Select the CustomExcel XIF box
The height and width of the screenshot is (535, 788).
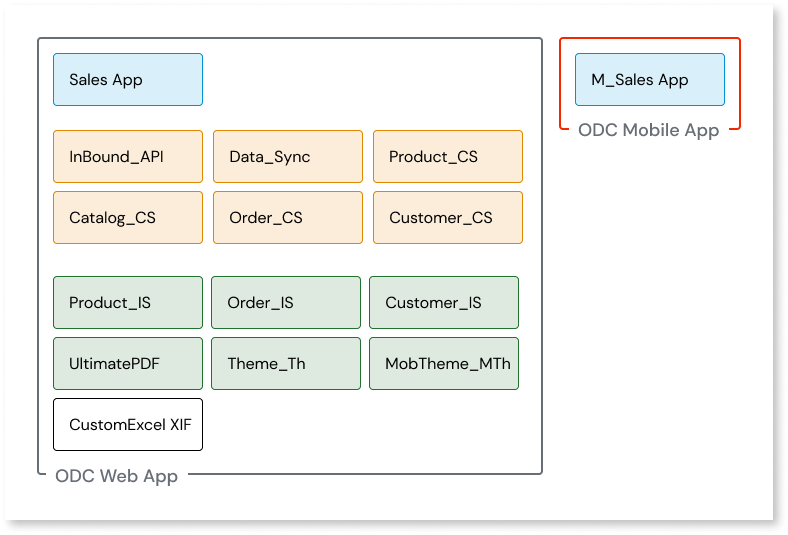(128, 424)
